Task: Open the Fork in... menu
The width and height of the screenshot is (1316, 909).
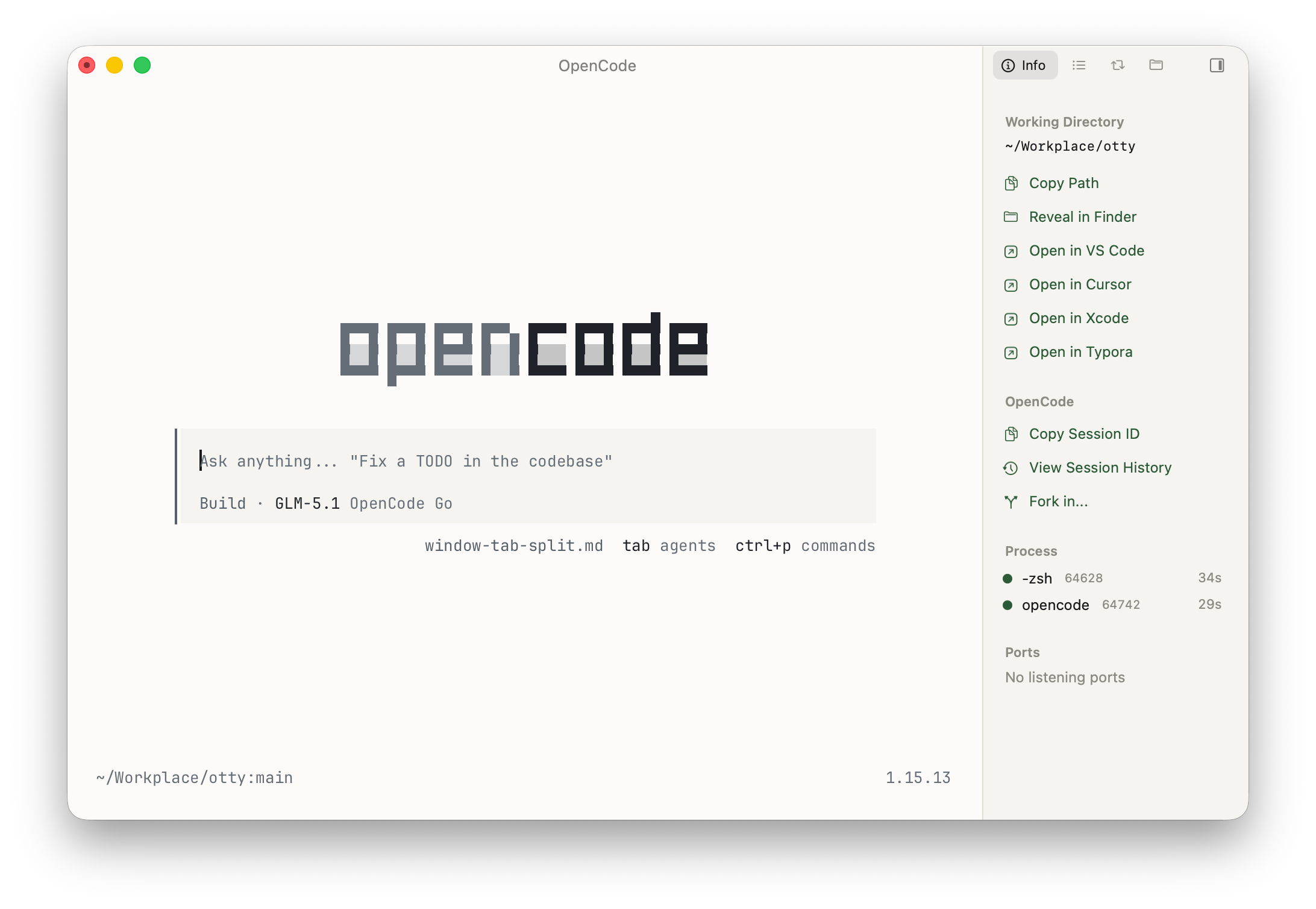Action: click(x=1058, y=502)
